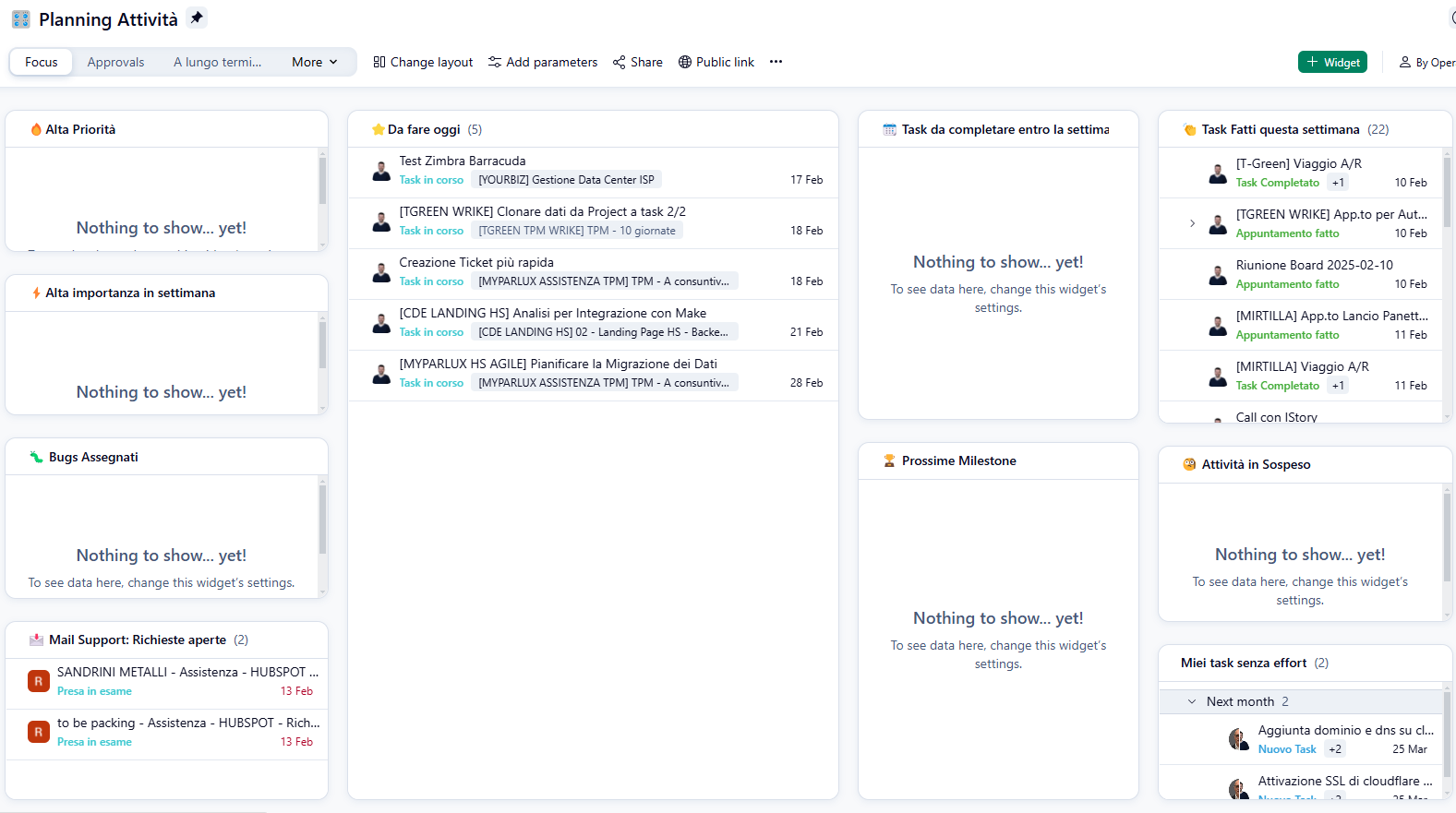Screen dimensions: 1456x813
Task: Click Presa in esame on SANDRINI METALLI row
Action: coord(94,691)
